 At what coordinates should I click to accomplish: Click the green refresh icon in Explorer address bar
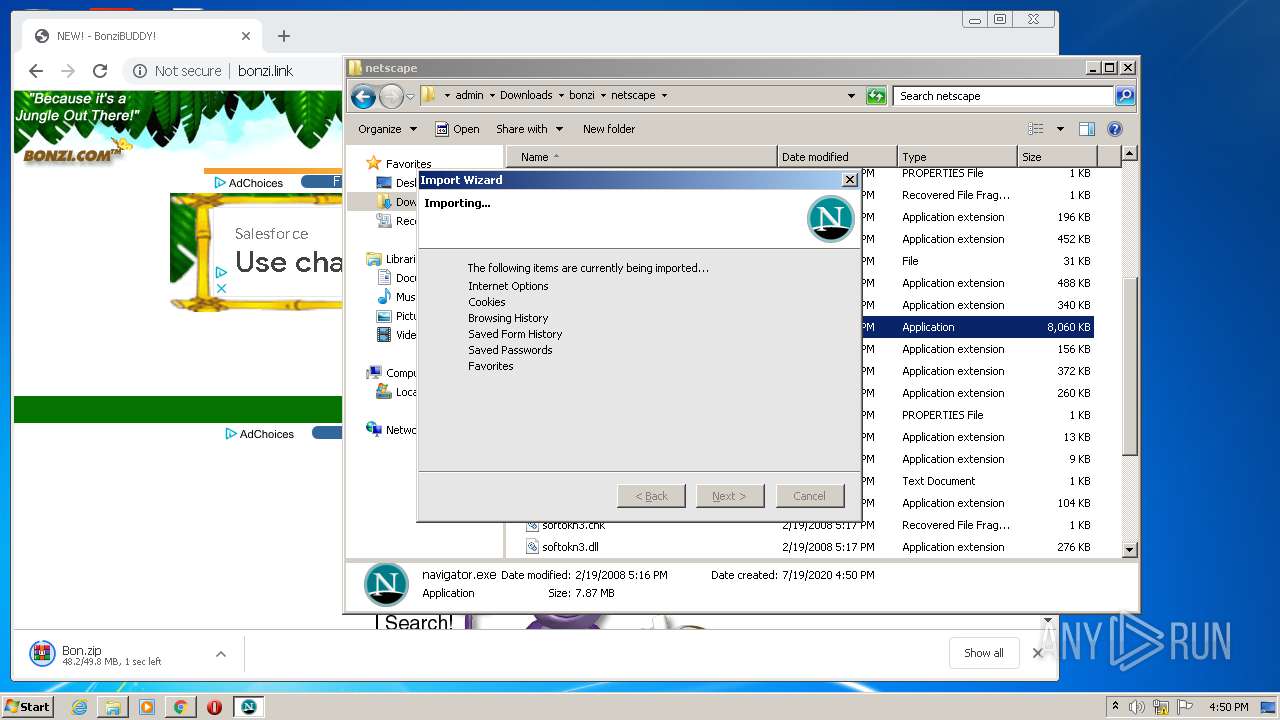point(876,96)
